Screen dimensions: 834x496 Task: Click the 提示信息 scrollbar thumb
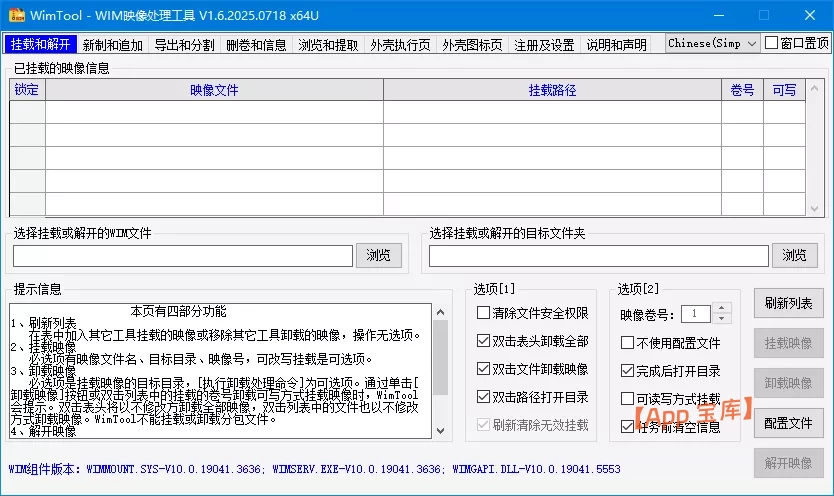(x=440, y=357)
